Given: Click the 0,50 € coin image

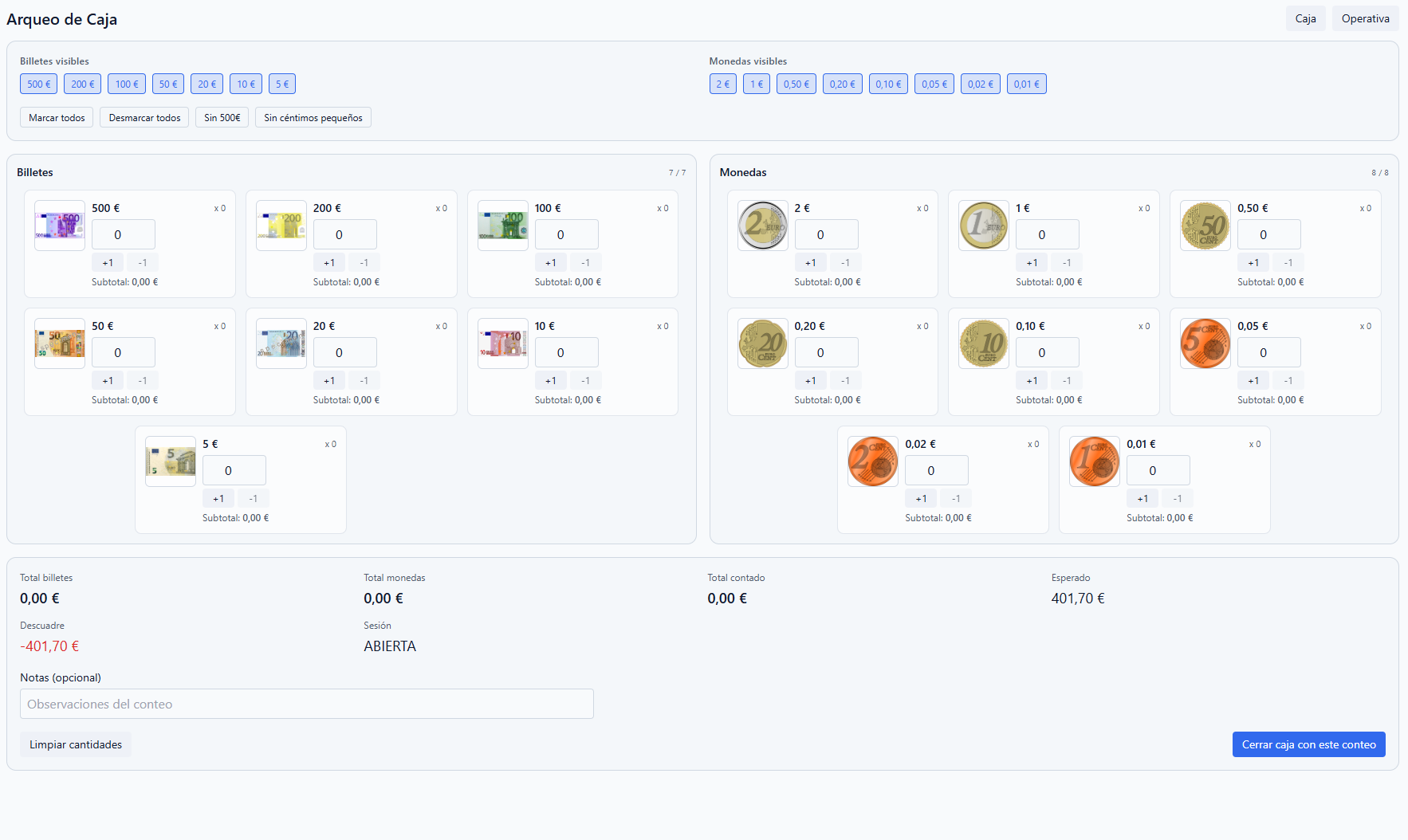Looking at the screenshot, I should point(1205,226).
